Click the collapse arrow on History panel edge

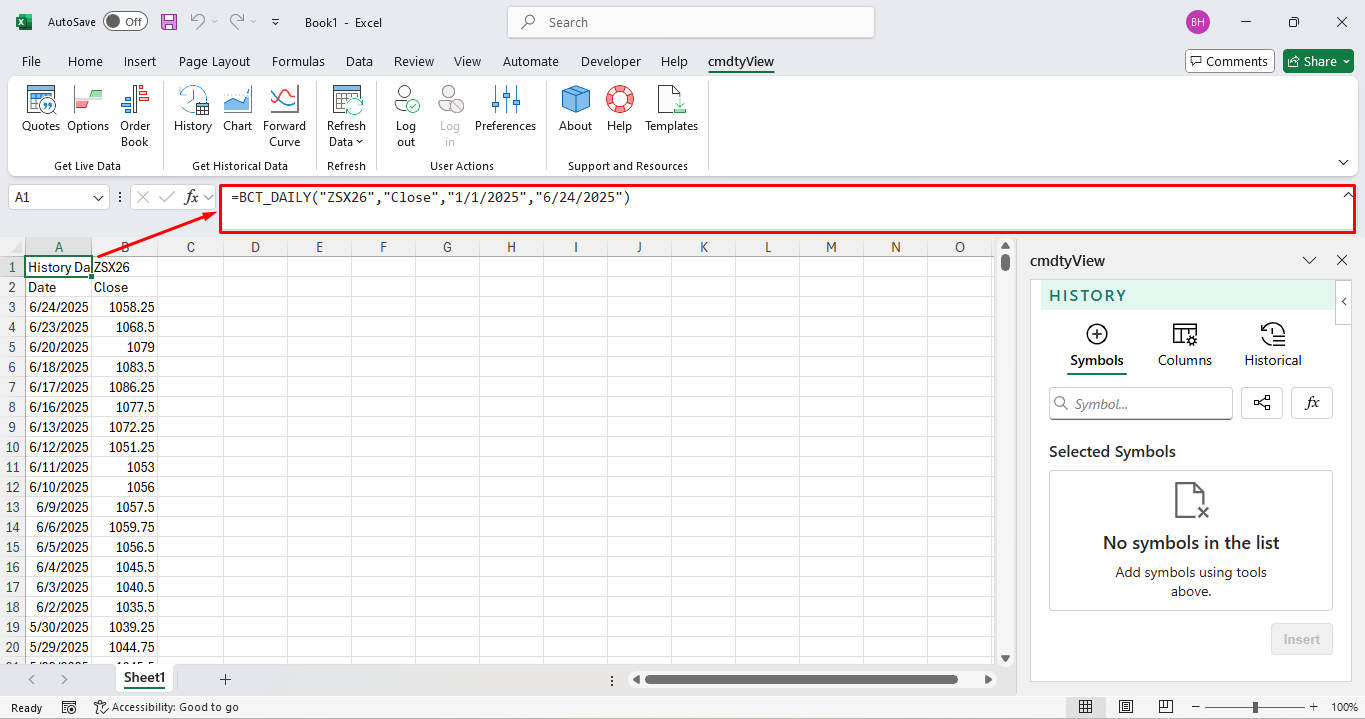point(1344,302)
